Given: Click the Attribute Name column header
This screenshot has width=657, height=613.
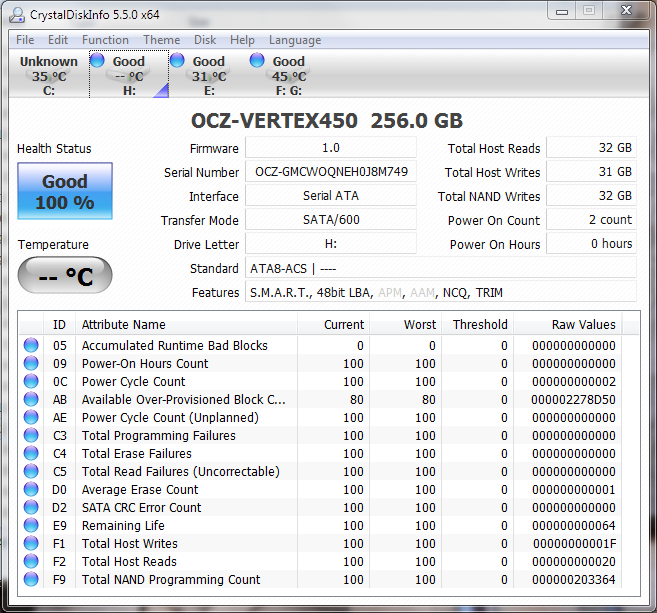Looking at the screenshot, I should point(186,324).
